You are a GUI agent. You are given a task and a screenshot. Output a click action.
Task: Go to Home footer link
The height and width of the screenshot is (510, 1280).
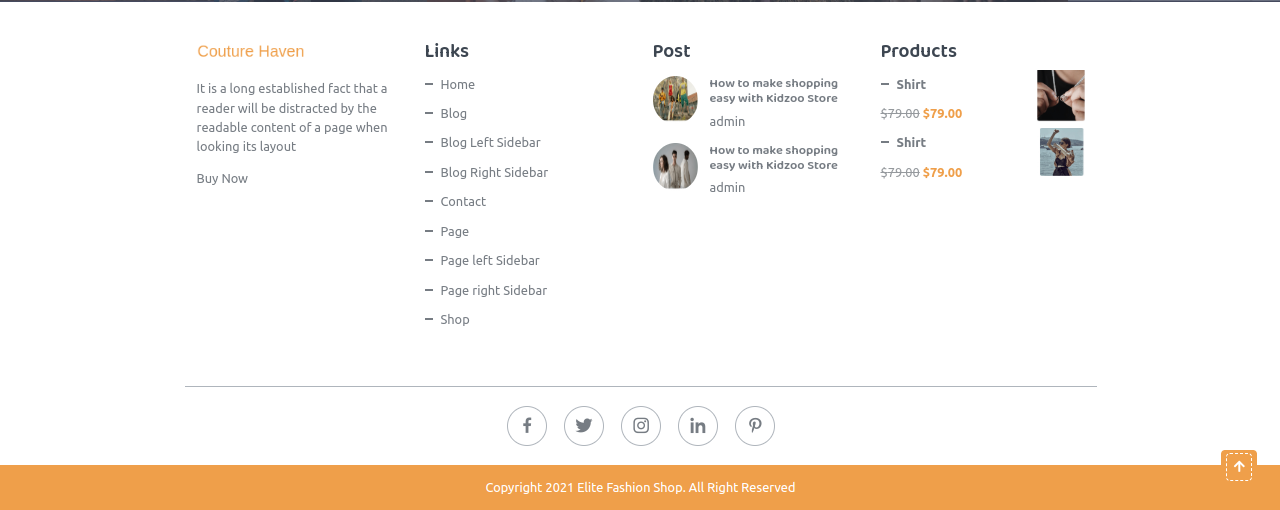tap(457, 85)
